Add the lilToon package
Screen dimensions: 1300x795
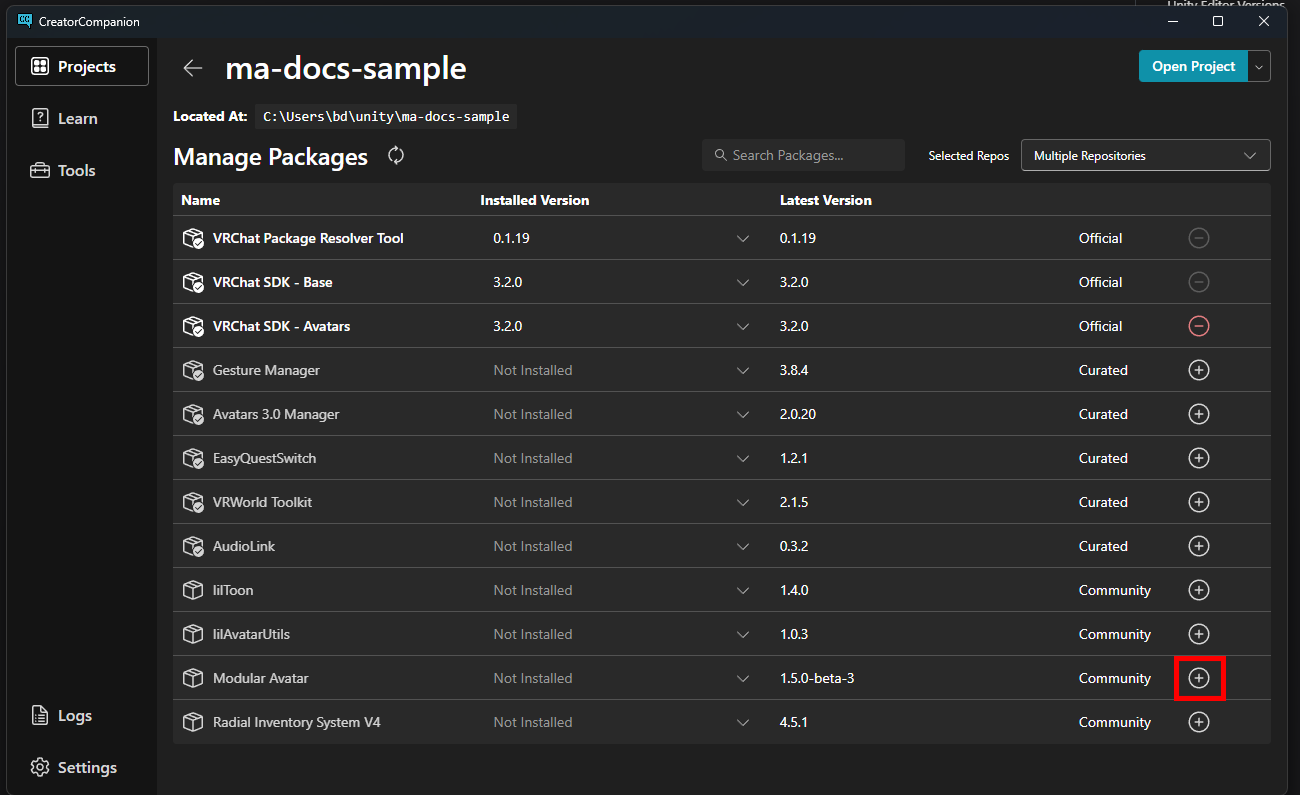(x=1198, y=590)
